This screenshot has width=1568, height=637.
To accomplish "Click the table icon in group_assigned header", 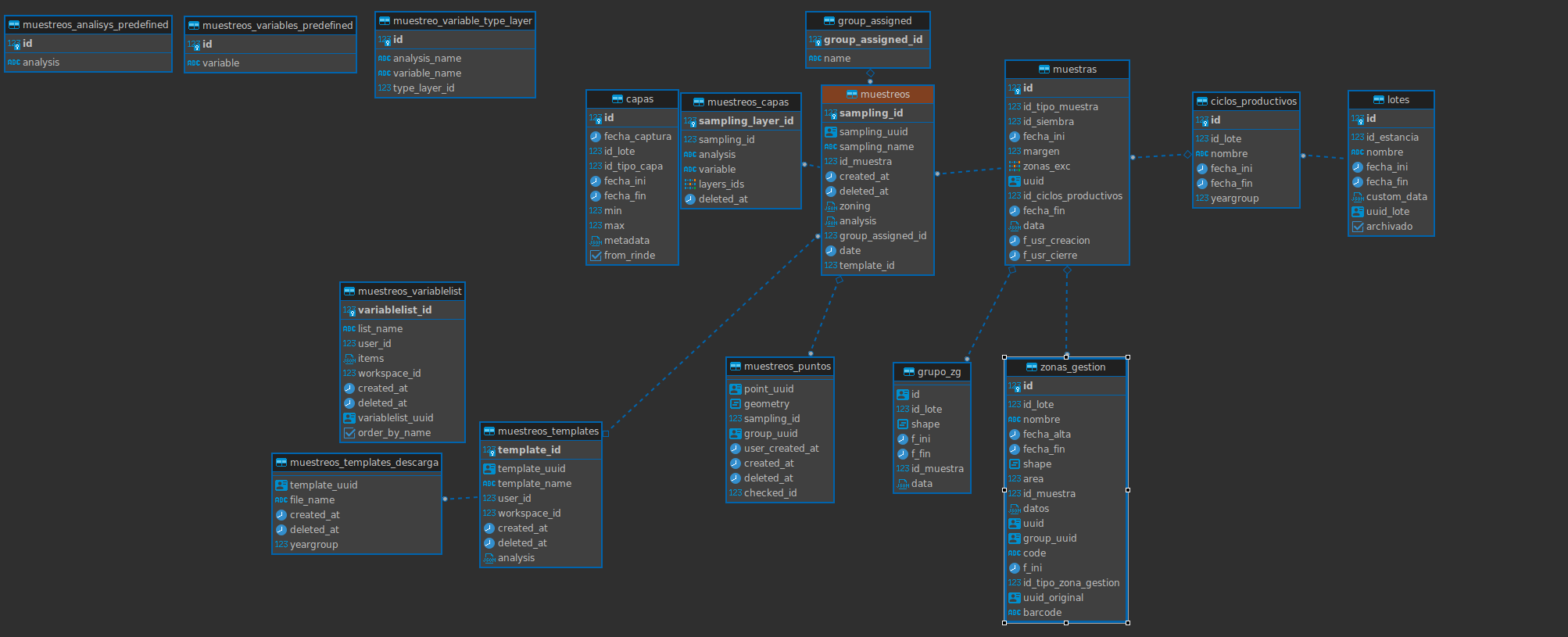I will [x=829, y=21].
